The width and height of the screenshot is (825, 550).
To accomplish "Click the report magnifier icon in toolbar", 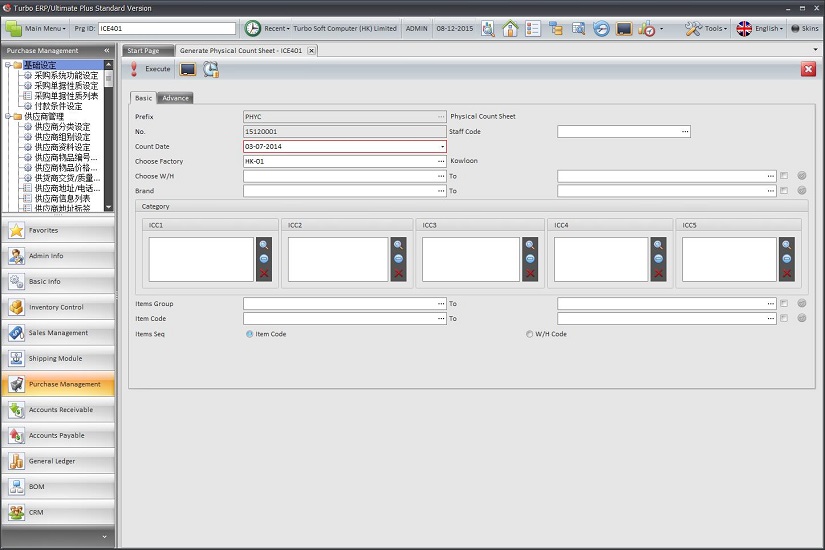I will coord(488,28).
